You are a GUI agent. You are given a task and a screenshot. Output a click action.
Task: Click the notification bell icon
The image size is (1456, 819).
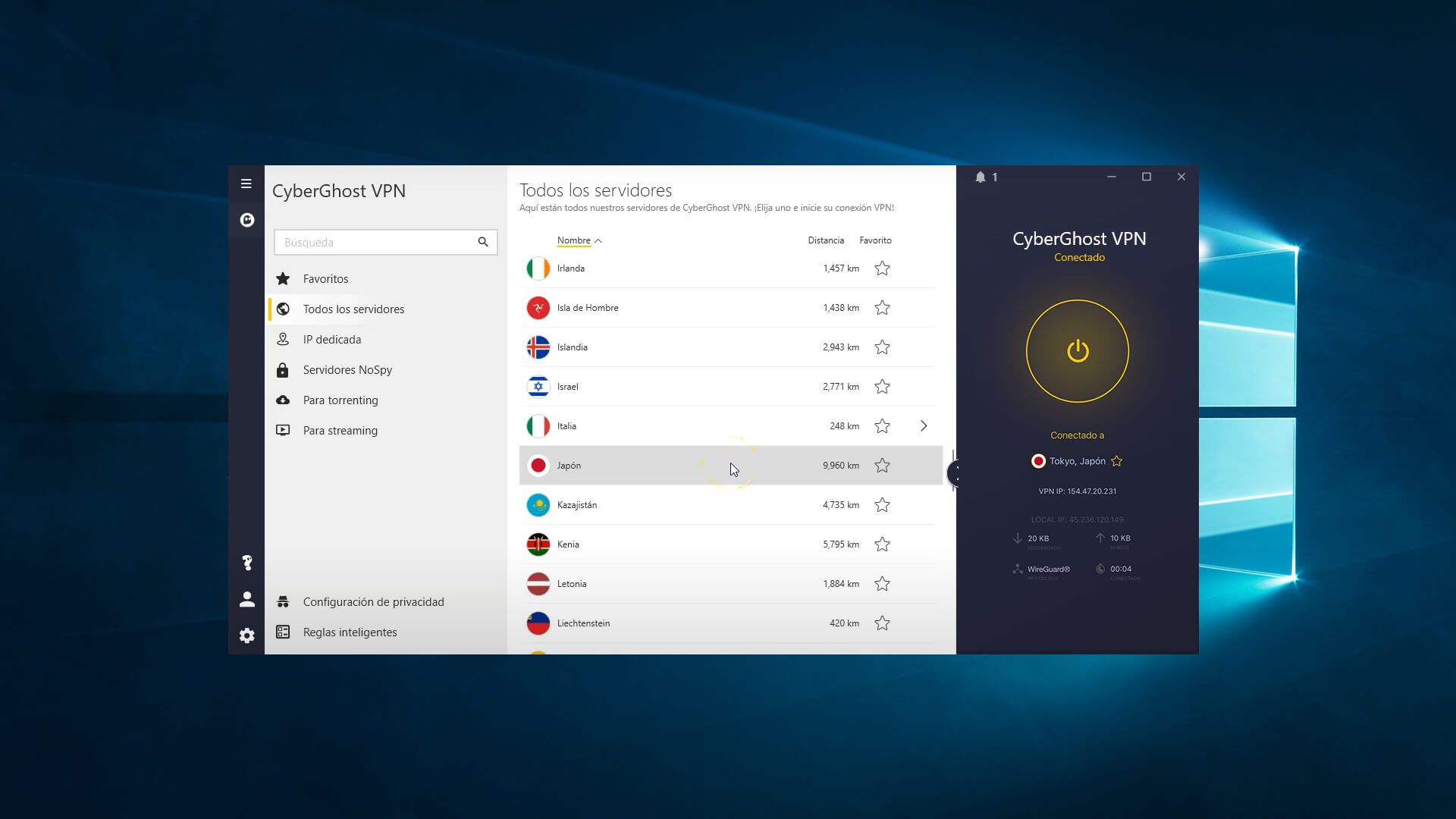(x=980, y=177)
